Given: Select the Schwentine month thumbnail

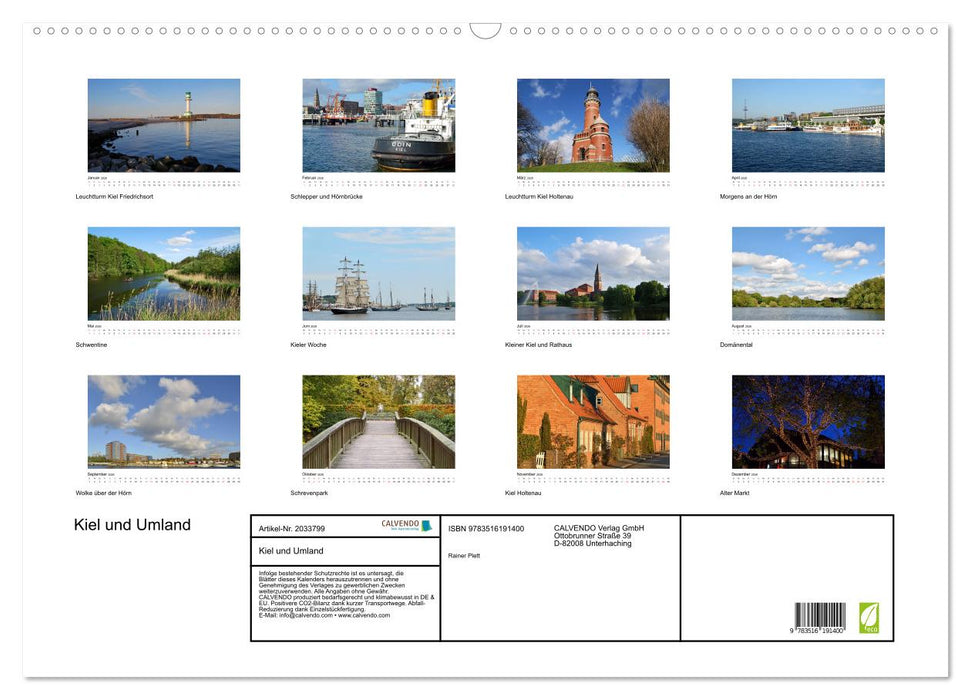Looking at the screenshot, I should click(x=164, y=272).
